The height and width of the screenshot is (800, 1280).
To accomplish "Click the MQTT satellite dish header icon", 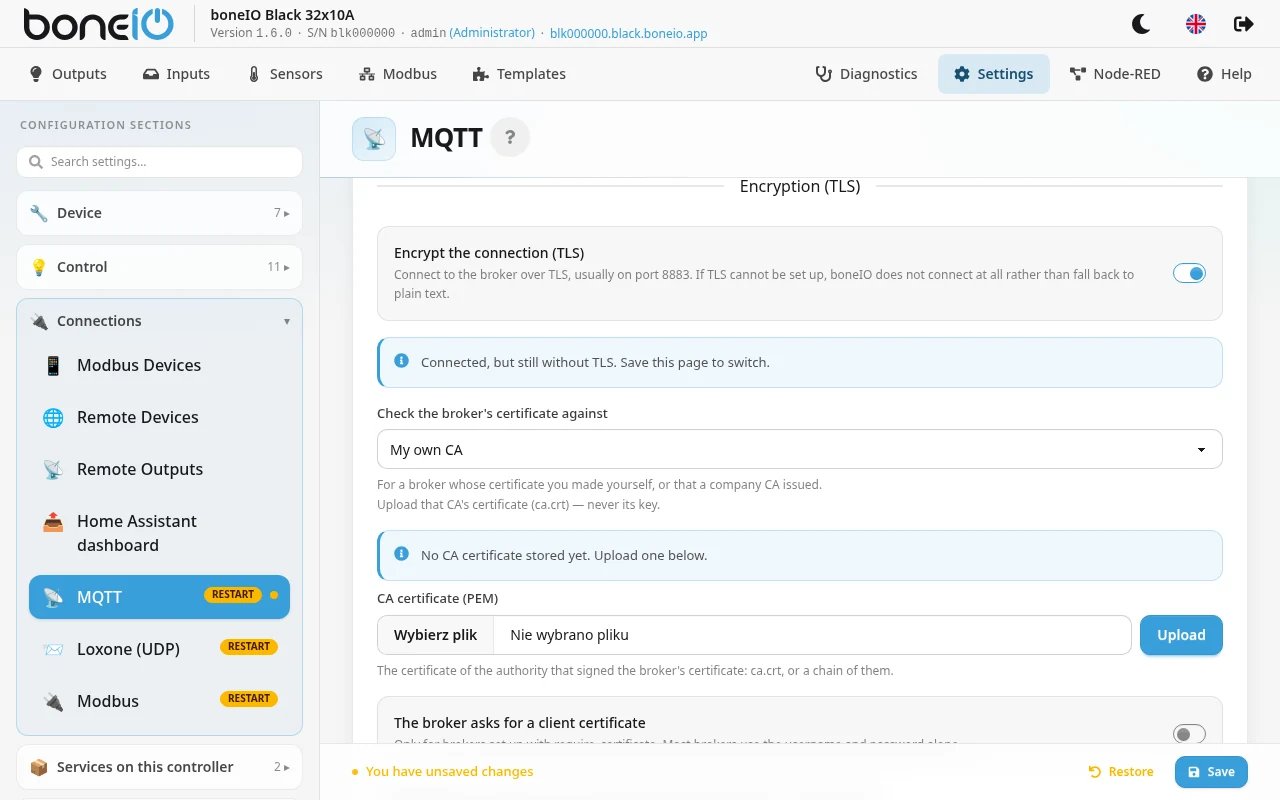I will point(374,138).
